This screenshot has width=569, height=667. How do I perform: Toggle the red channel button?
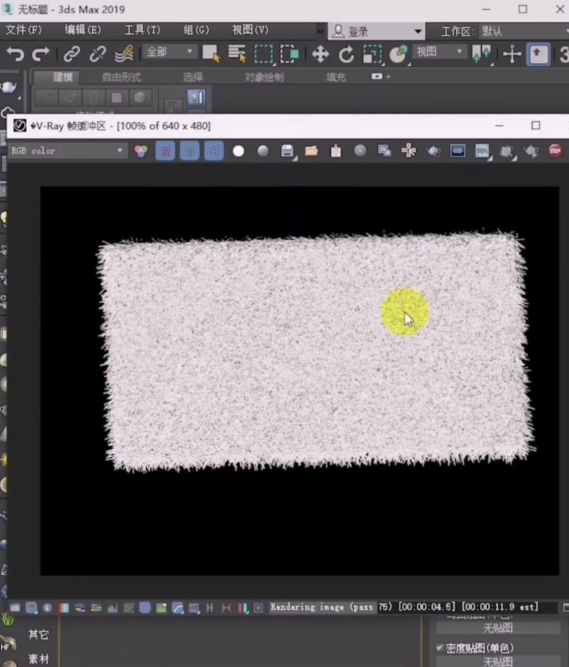pyautogui.click(x=165, y=151)
